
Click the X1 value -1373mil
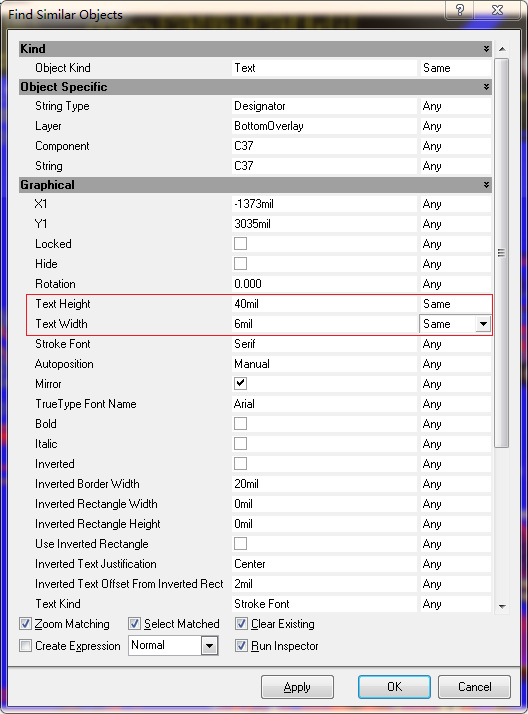[324, 204]
